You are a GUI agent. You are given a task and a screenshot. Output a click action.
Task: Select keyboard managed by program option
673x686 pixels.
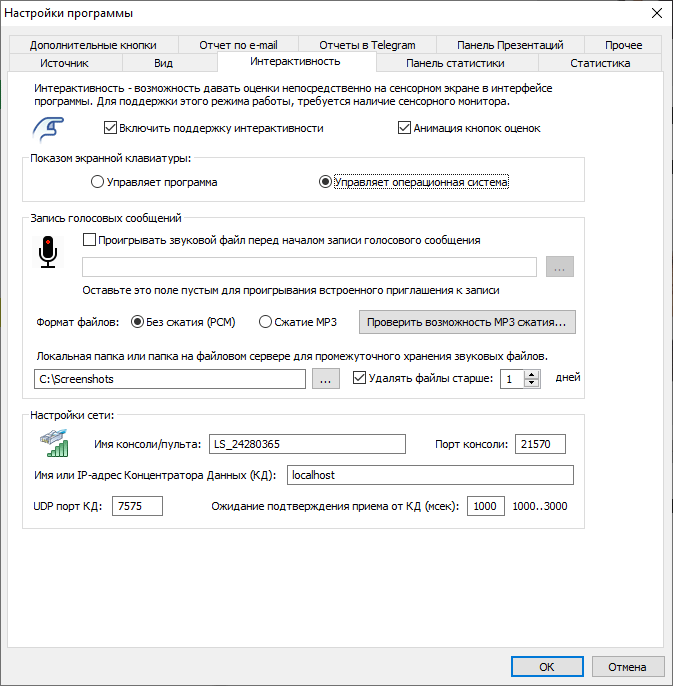97,182
